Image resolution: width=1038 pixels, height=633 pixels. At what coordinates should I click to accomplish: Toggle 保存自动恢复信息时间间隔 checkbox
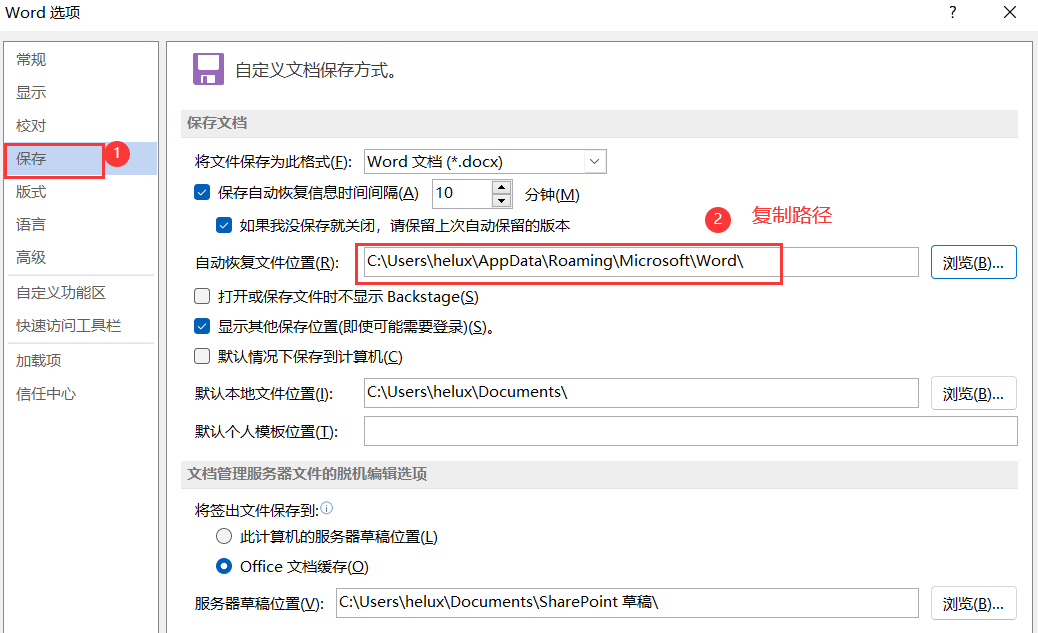coord(202,193)
